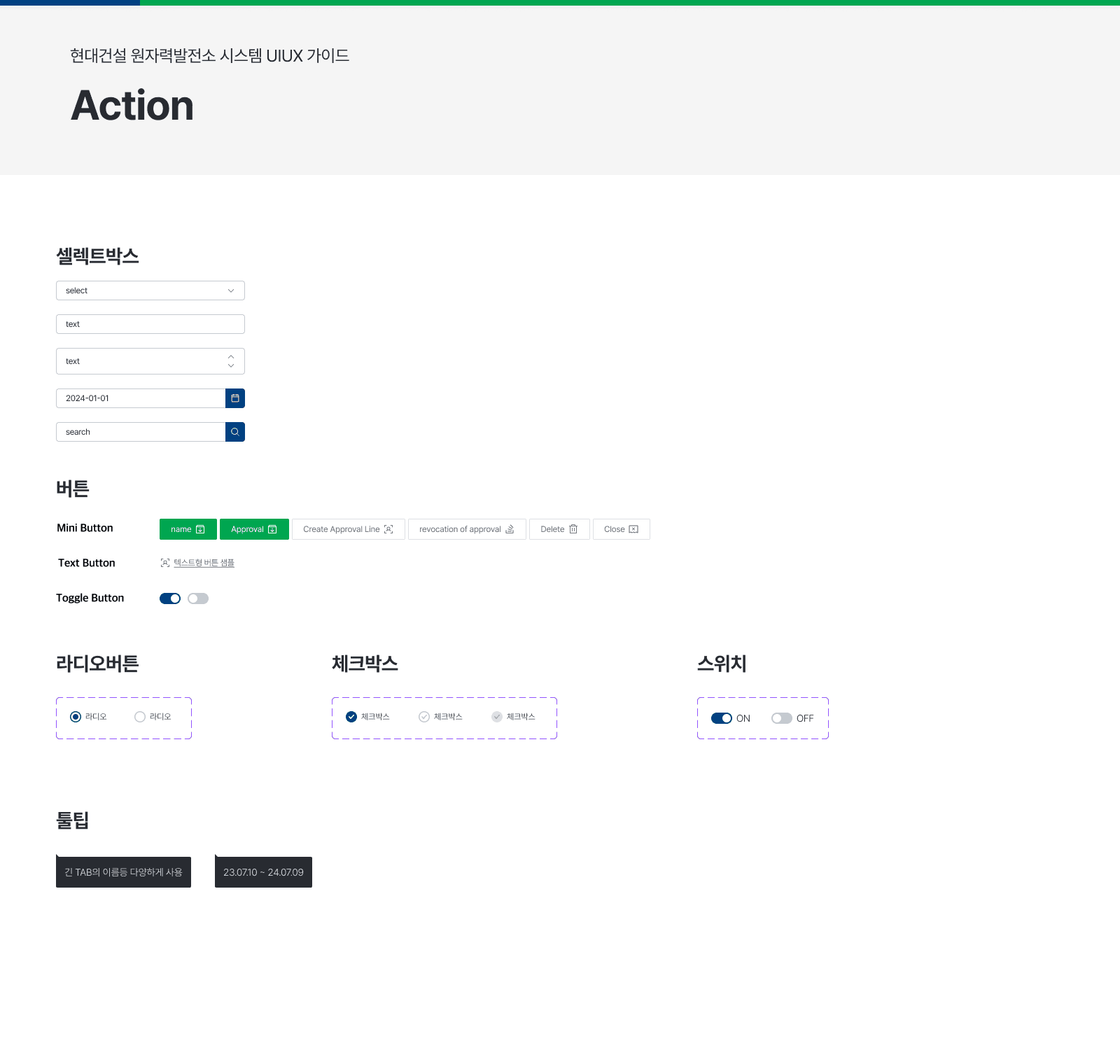The height and width of the screenshot is (1064, 1120).
Task: Click the 2024-01-01 date input field
Action: [x=140, y=398]
